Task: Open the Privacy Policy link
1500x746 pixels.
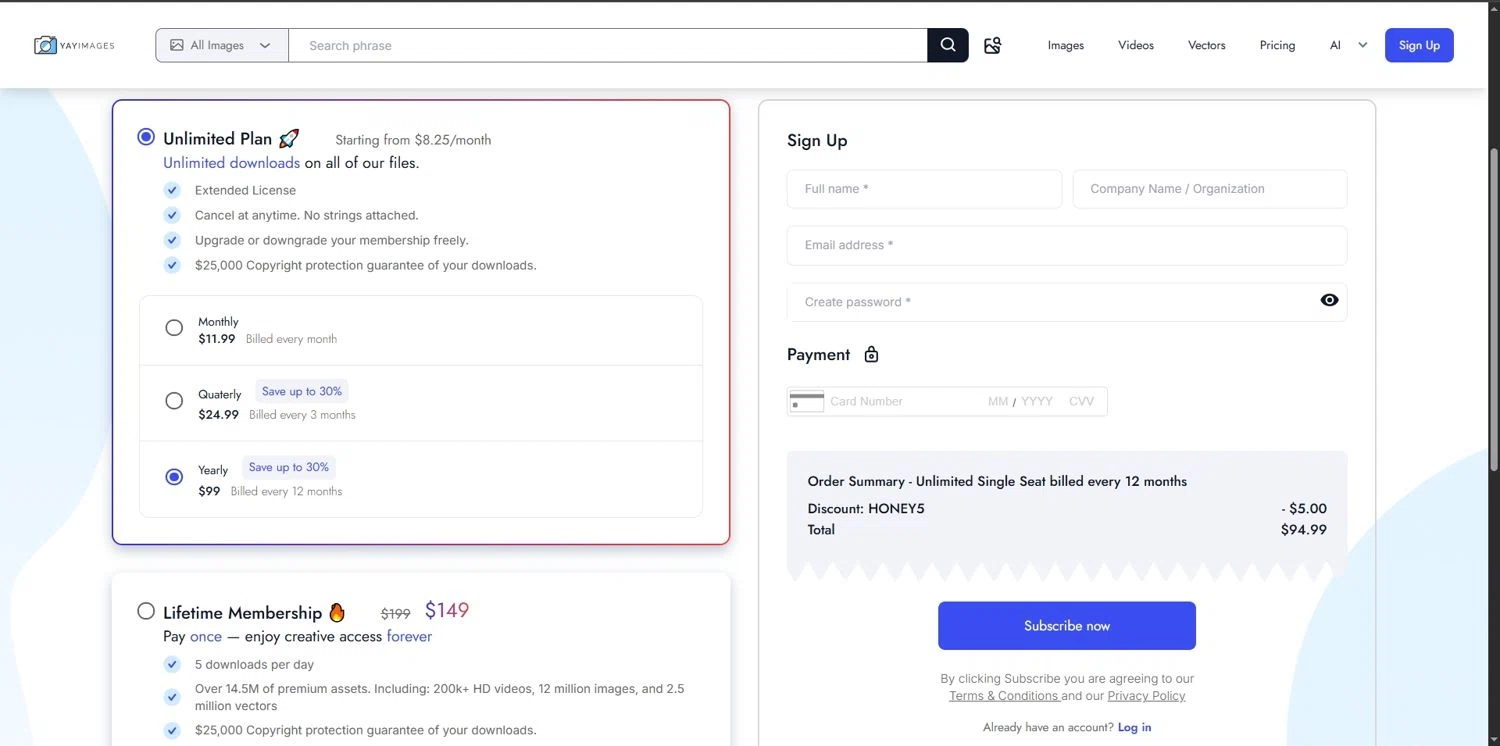Action: coord(1146,696)
